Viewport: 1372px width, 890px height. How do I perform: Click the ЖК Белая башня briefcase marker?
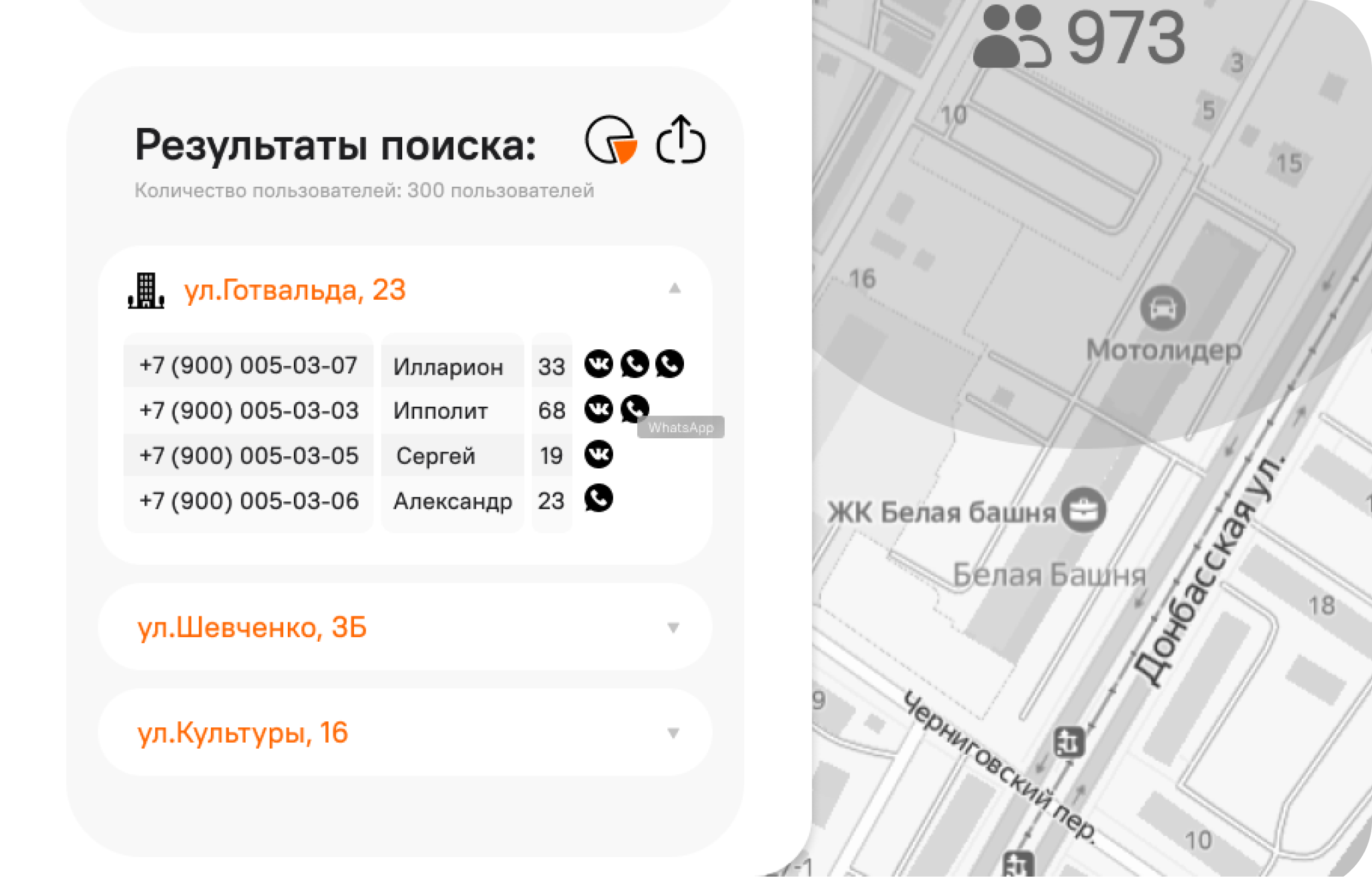tap(1084, 511)
